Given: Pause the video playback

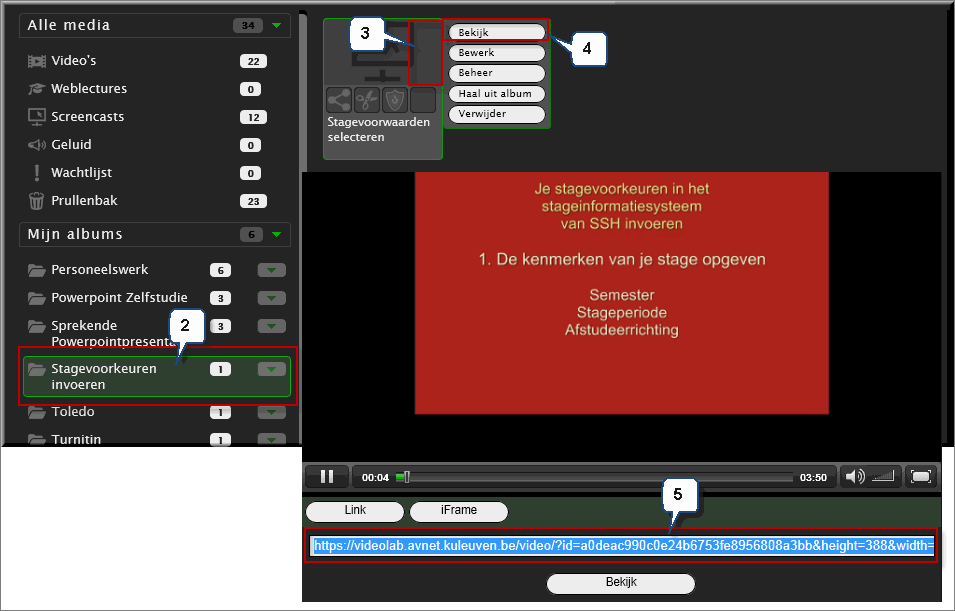Looking at the screenshot, I should click(327, 476).
